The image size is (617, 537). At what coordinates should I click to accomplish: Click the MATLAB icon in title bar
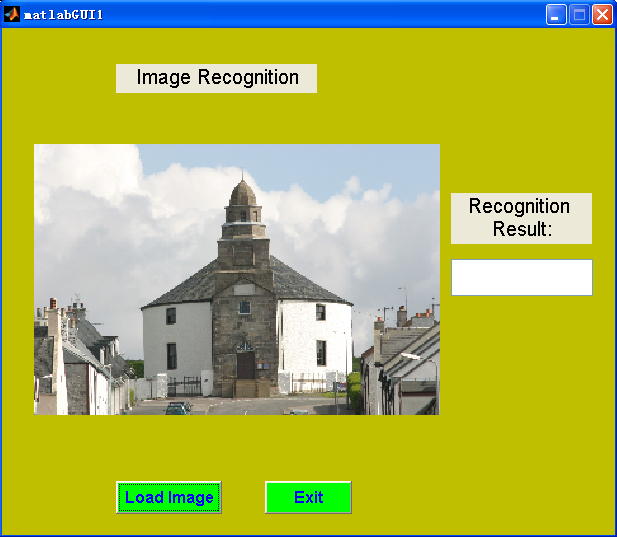coord(12,15)
